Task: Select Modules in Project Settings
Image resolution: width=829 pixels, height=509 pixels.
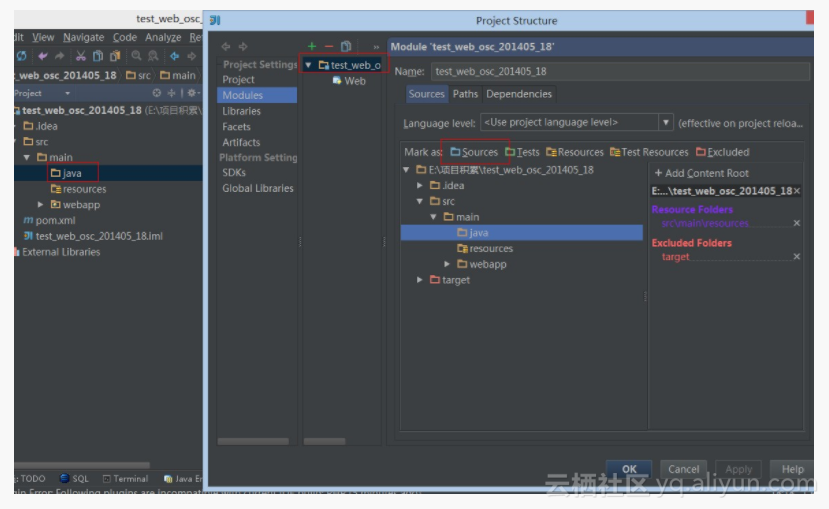Action: coord(257,95)
